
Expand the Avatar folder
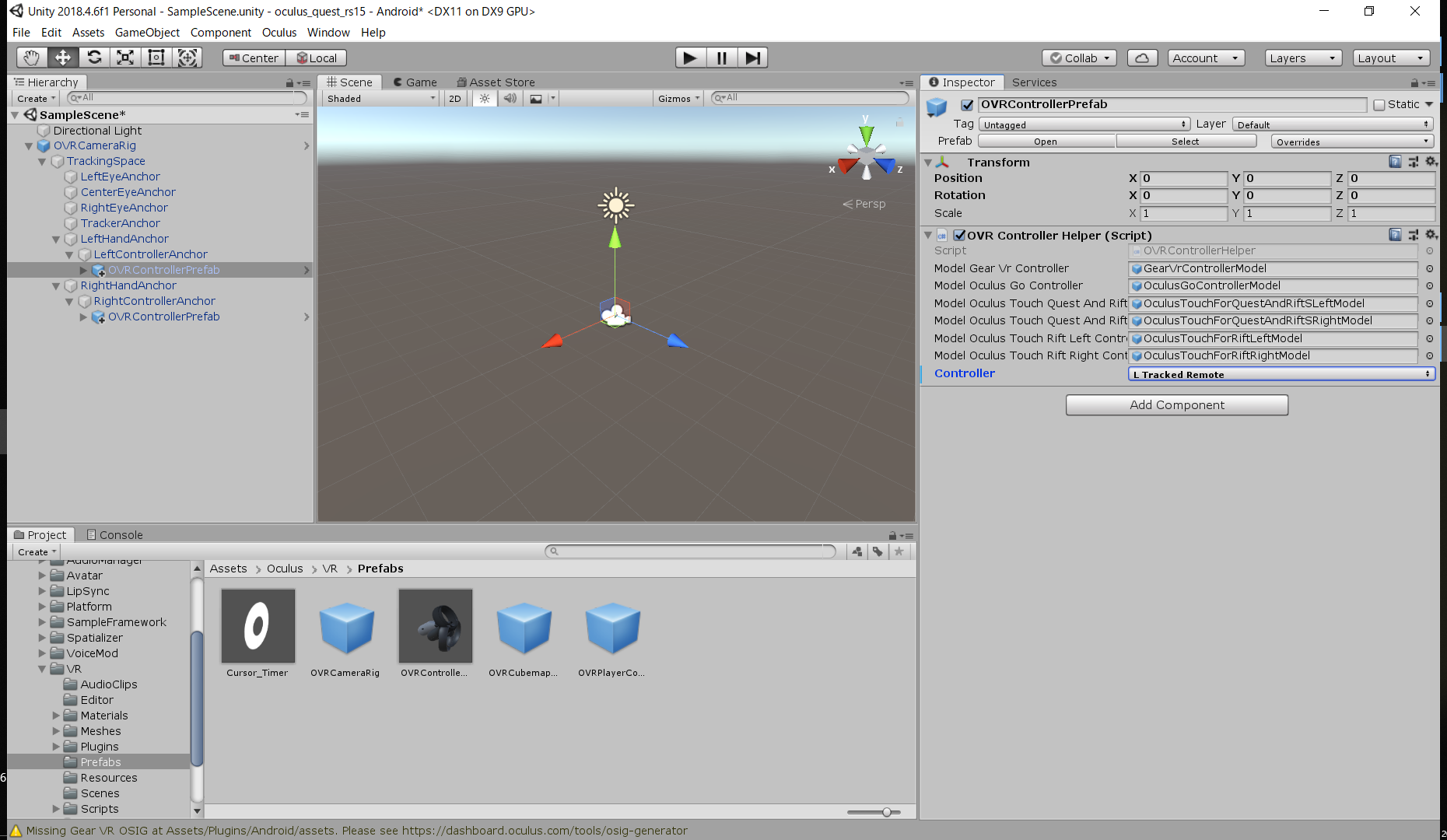coord(42,576)
